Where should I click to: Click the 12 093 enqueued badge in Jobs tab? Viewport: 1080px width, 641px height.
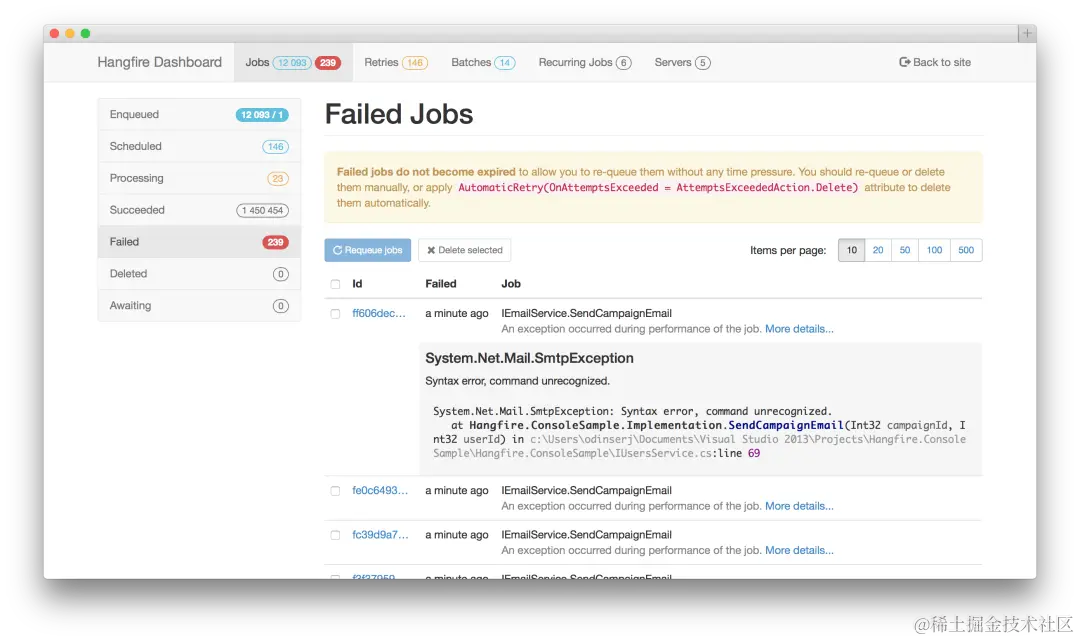293,63
